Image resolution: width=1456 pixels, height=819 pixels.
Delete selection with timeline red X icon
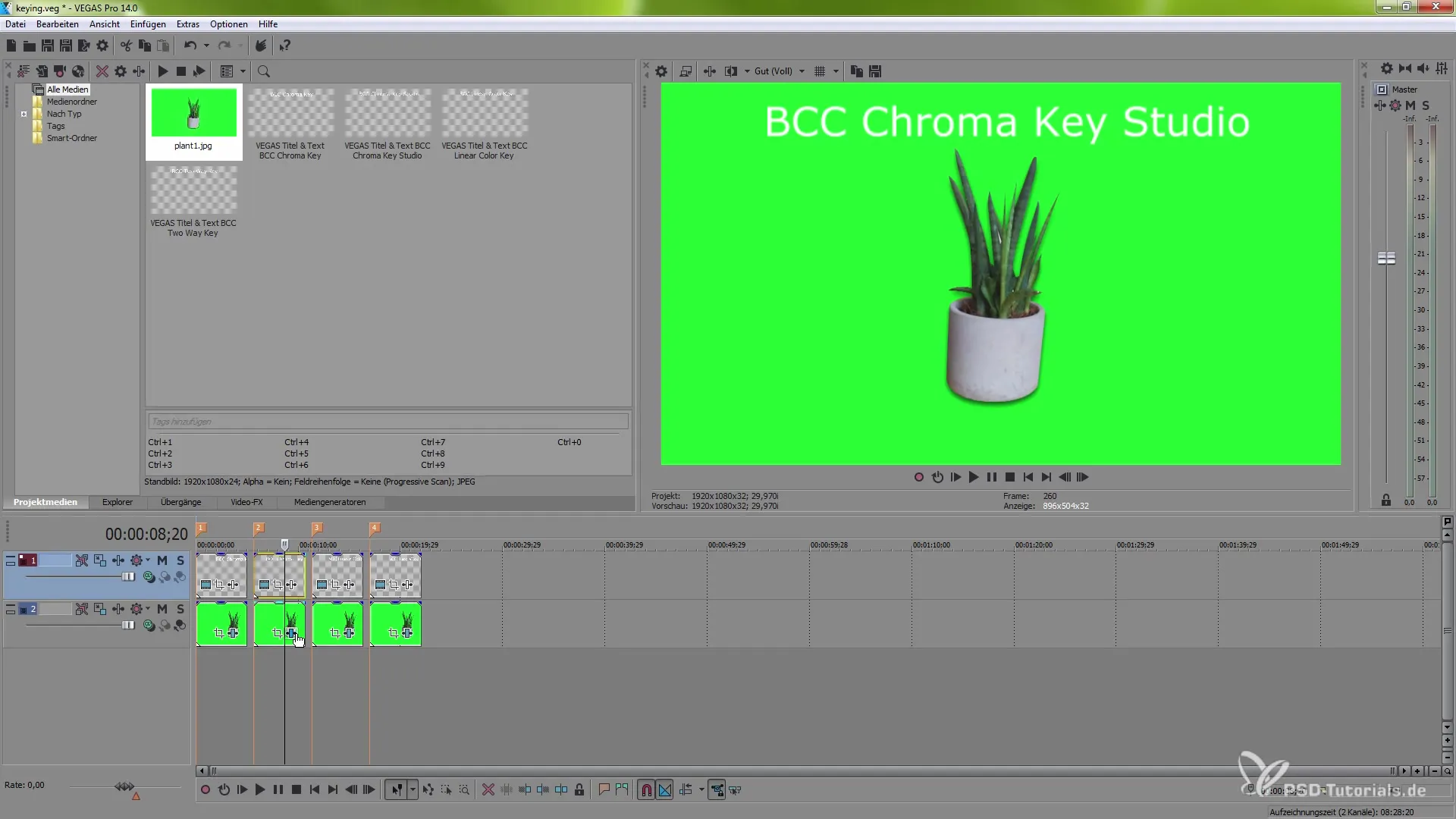point(488,790)
